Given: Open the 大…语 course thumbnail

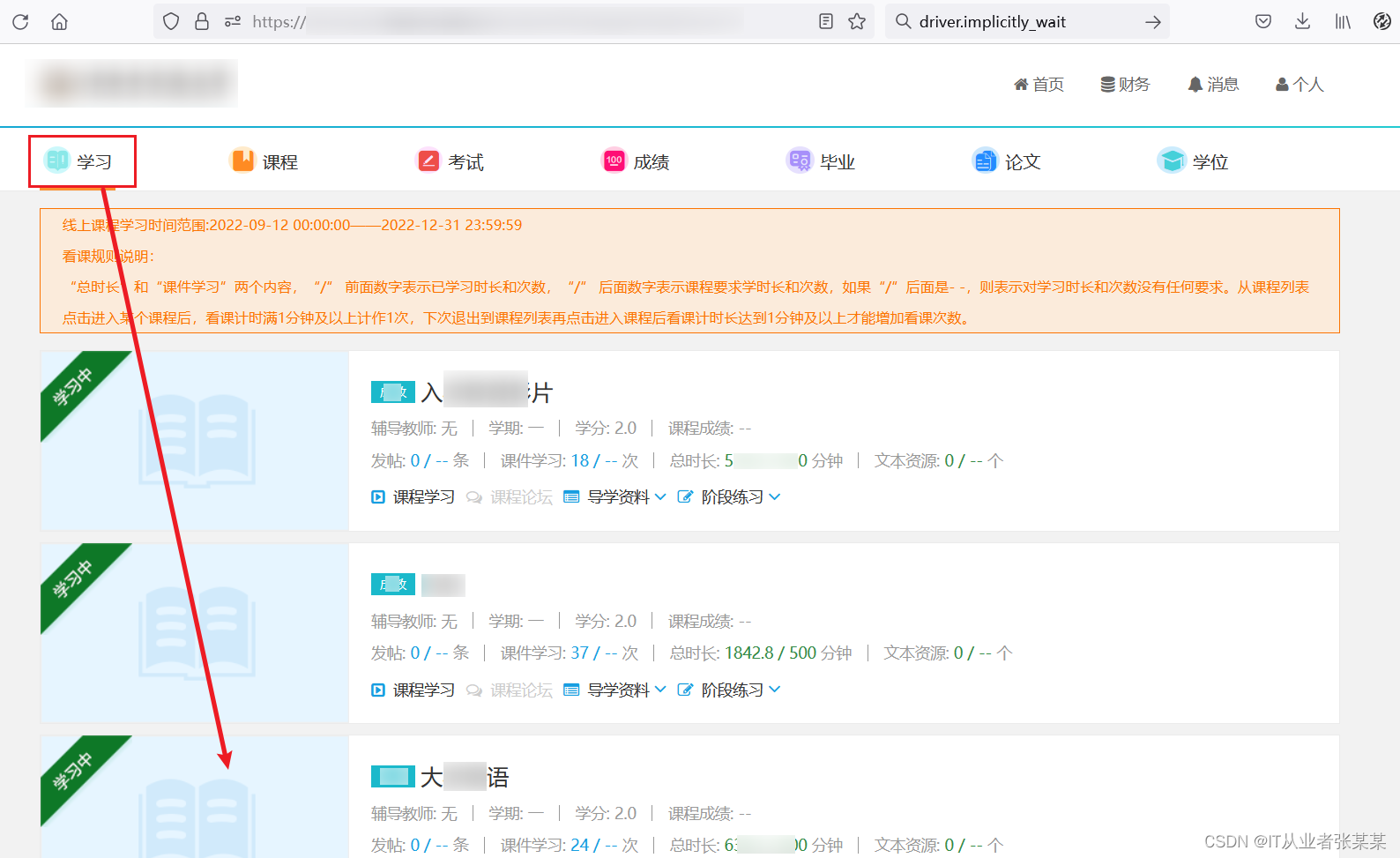Looking at the screenshot, I should (x=195, y=796).
